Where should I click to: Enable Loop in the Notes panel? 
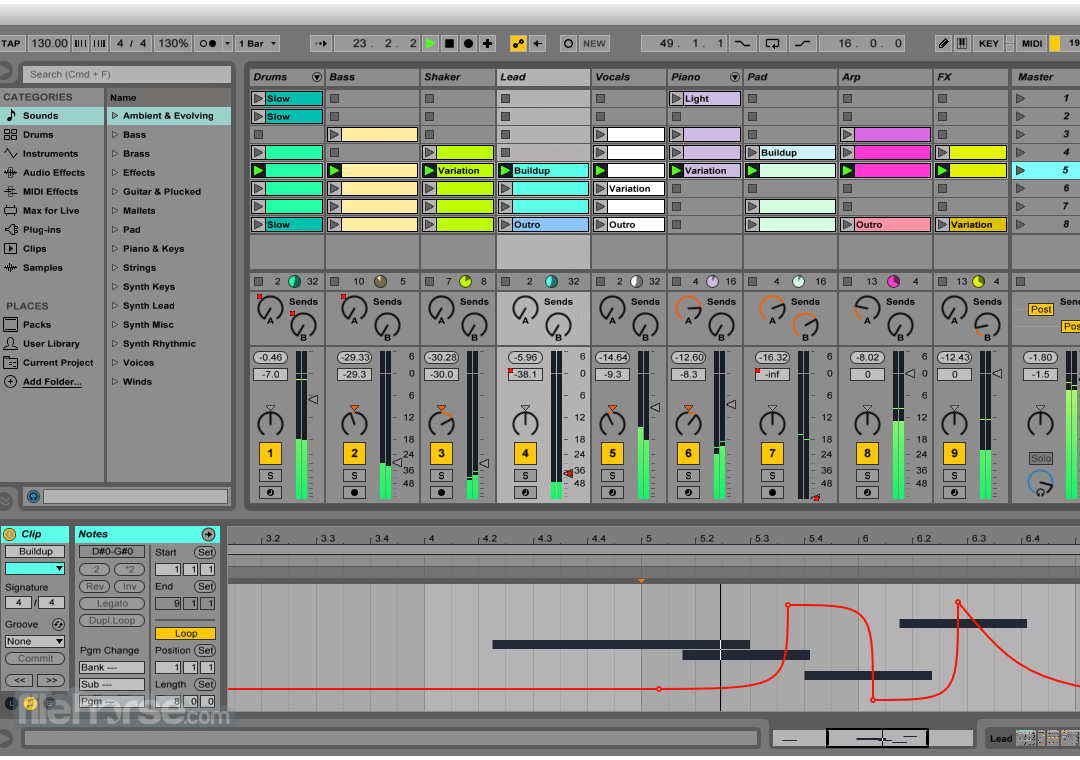(x=184, y=633)
